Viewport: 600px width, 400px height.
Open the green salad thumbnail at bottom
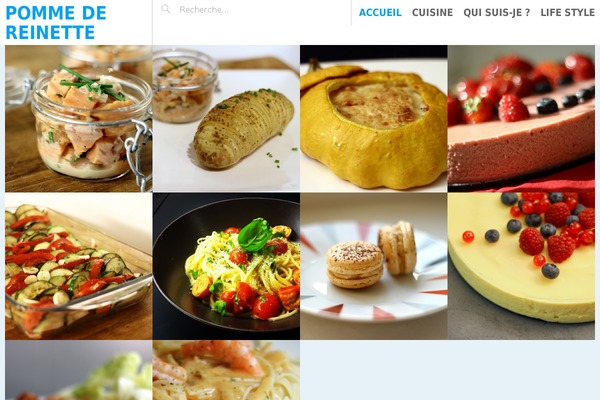point(78,370)
